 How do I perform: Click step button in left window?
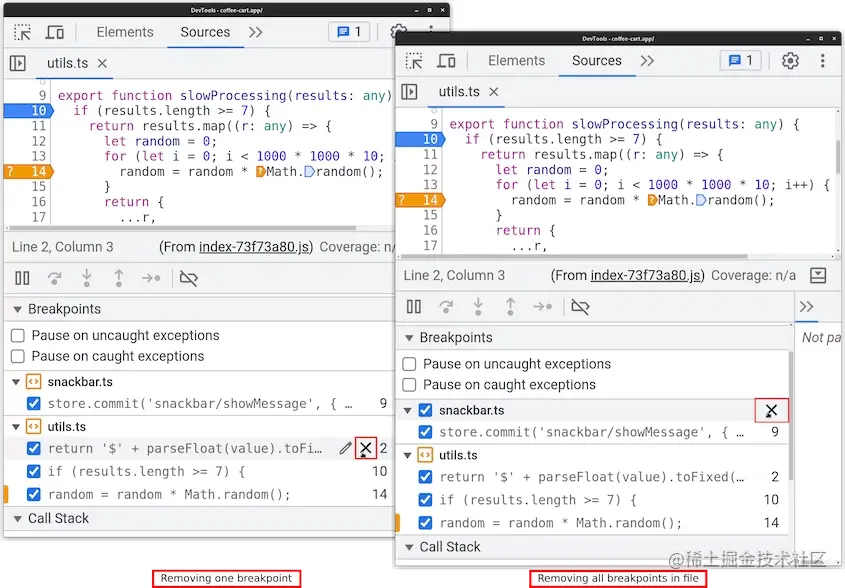(151, 278)
